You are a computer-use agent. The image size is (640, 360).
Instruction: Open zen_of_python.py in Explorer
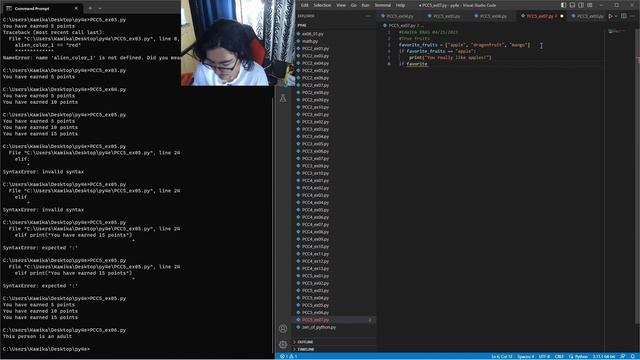coord(319,327)
